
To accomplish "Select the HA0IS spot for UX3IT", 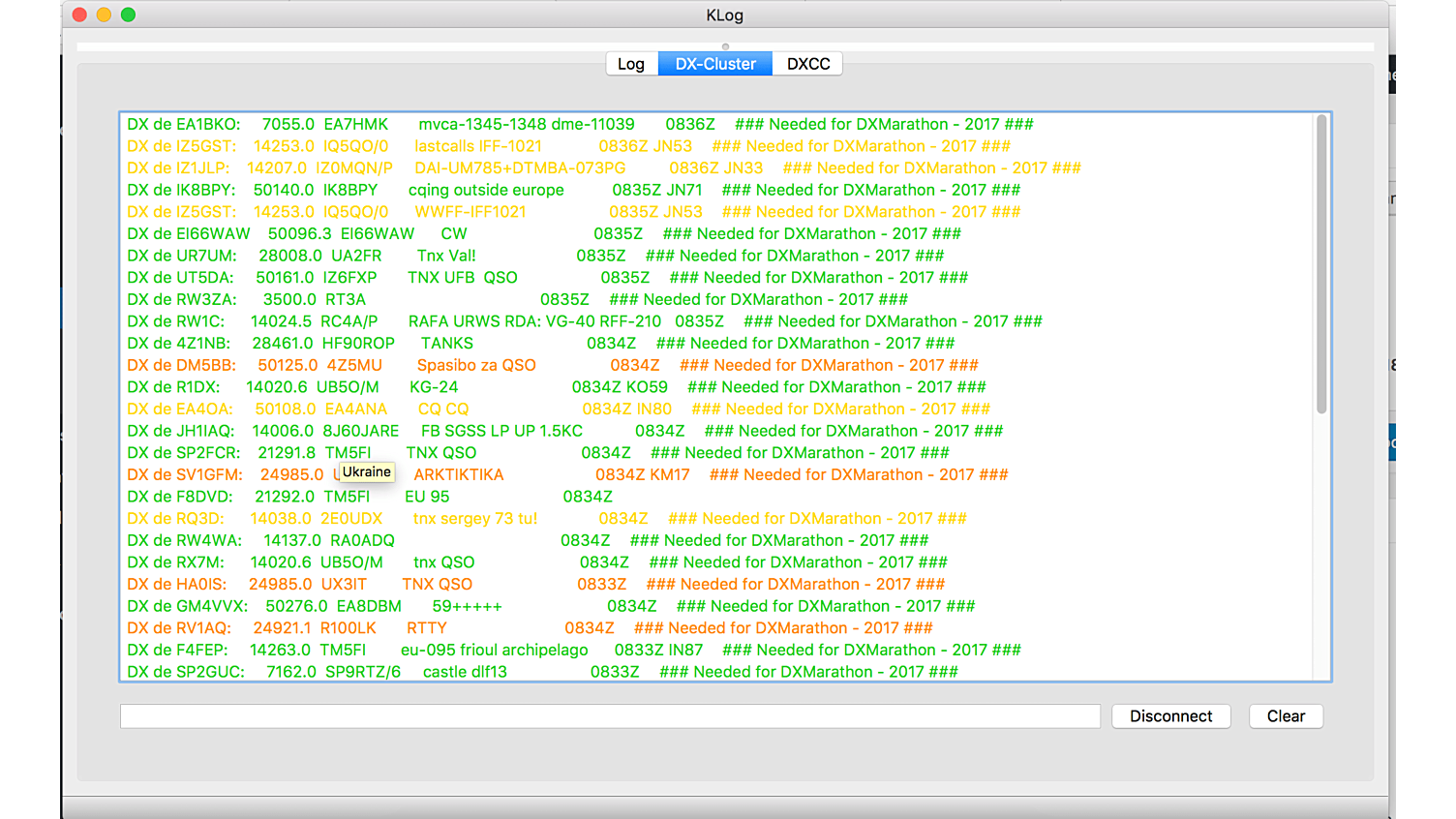I will 535,585.
